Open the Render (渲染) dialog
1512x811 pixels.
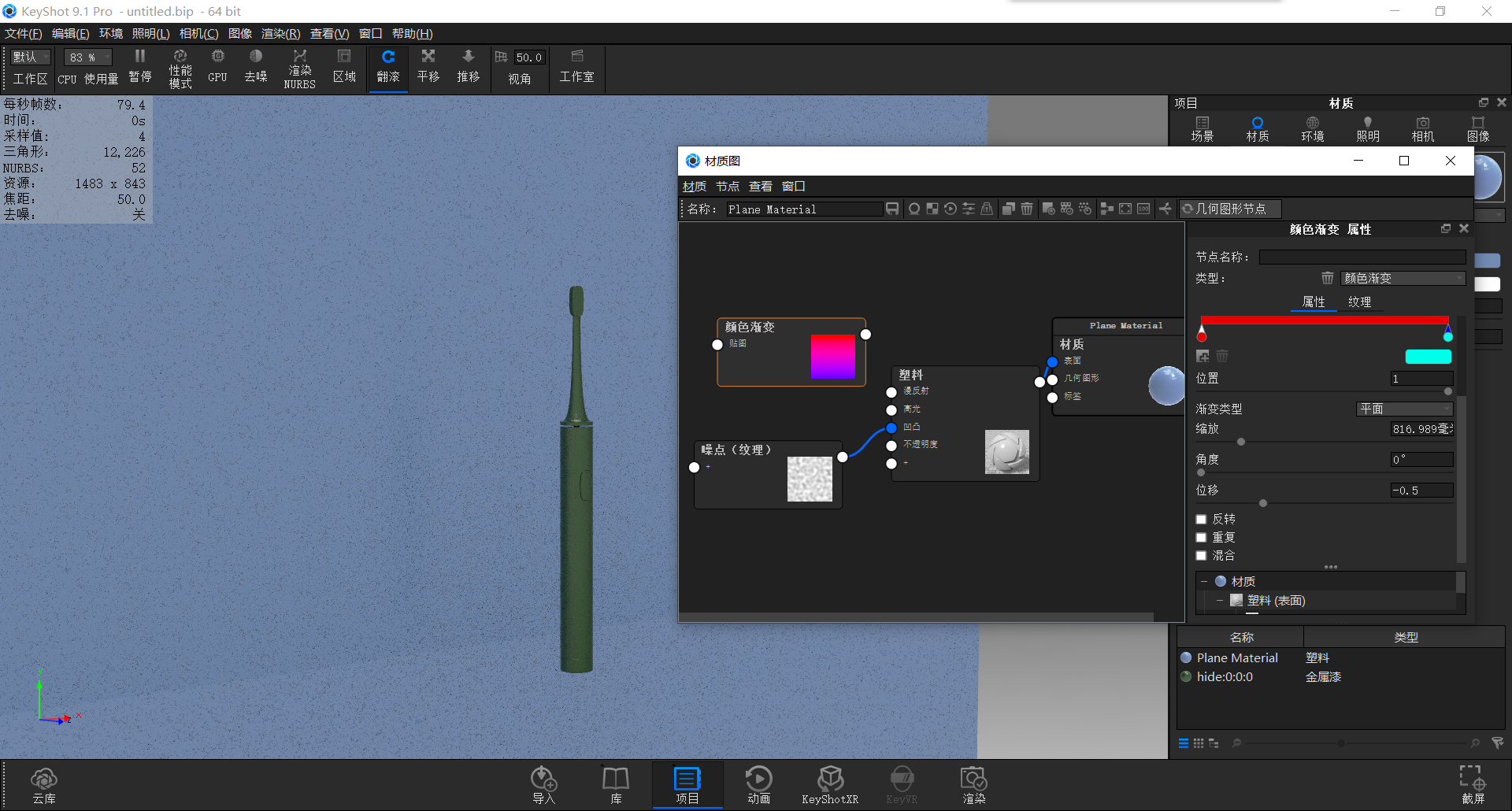pyautogui.click(x=974, y=785)
